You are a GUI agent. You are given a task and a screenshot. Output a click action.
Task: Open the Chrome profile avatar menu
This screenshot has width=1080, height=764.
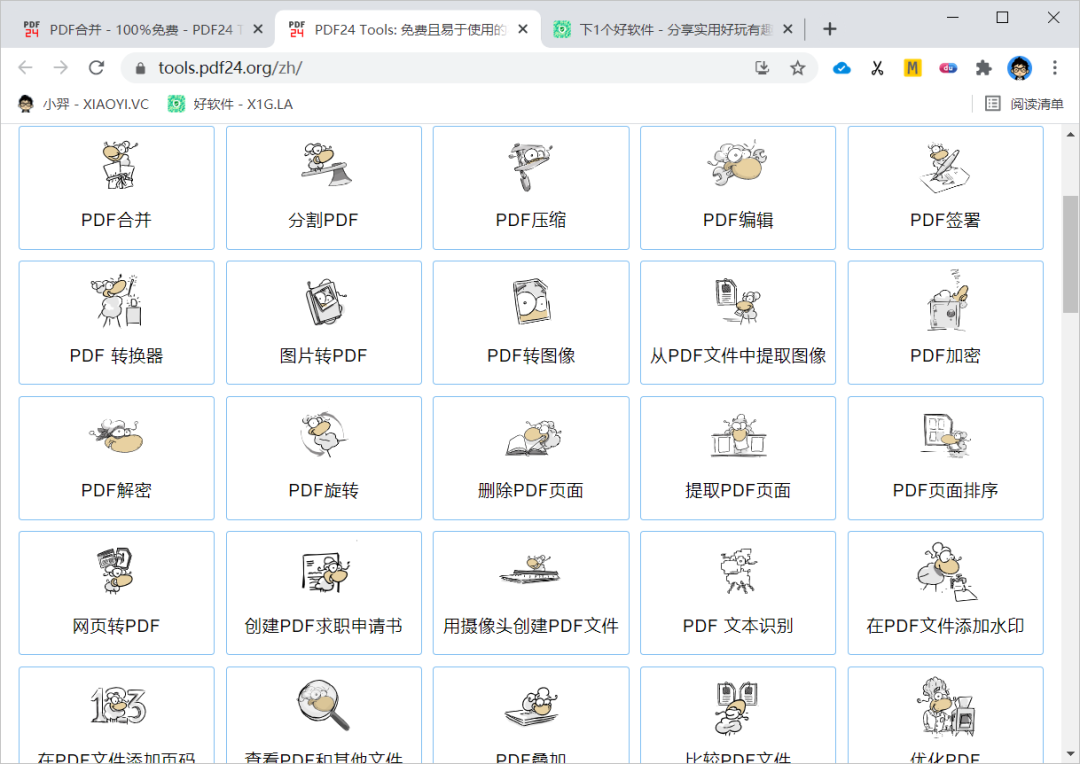tap(1019, 68)
